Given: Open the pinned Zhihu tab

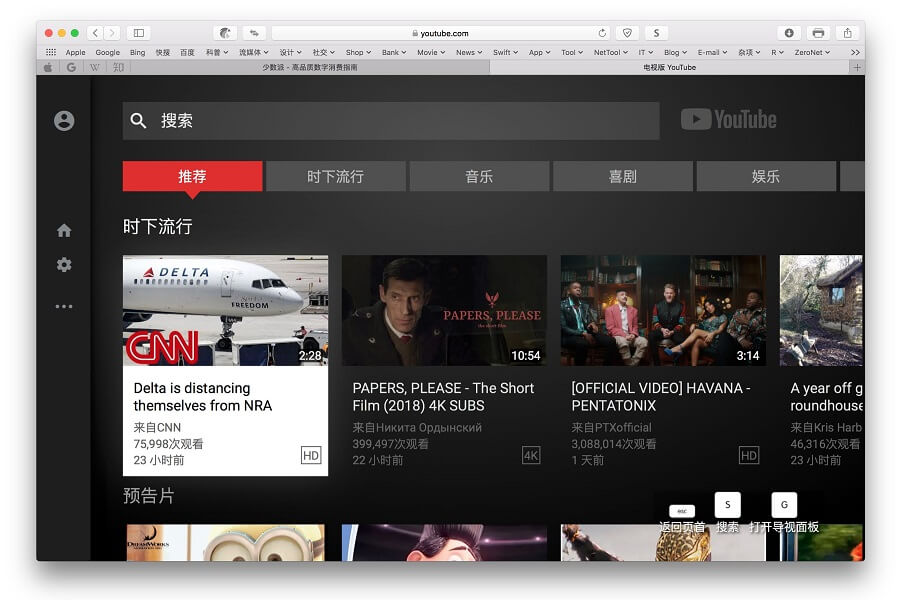Looking at the screenshot, I should tap(118, 67).
